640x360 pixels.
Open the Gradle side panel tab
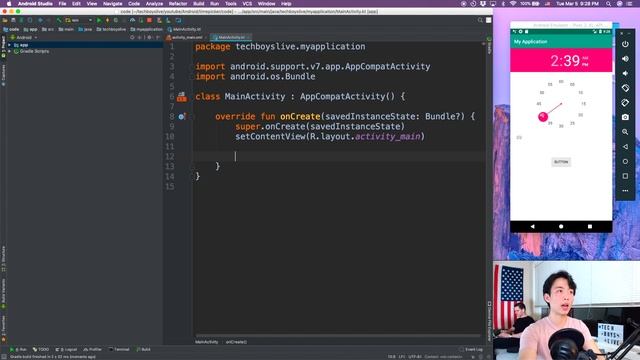click(489, 46)
